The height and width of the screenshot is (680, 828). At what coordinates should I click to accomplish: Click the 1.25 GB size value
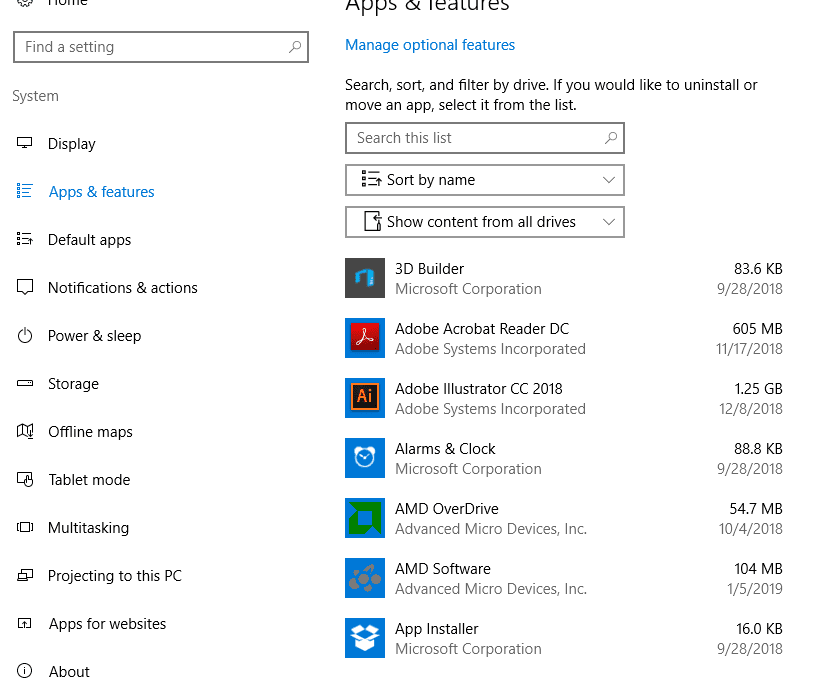pyautogui.click(x=758, y=389)
